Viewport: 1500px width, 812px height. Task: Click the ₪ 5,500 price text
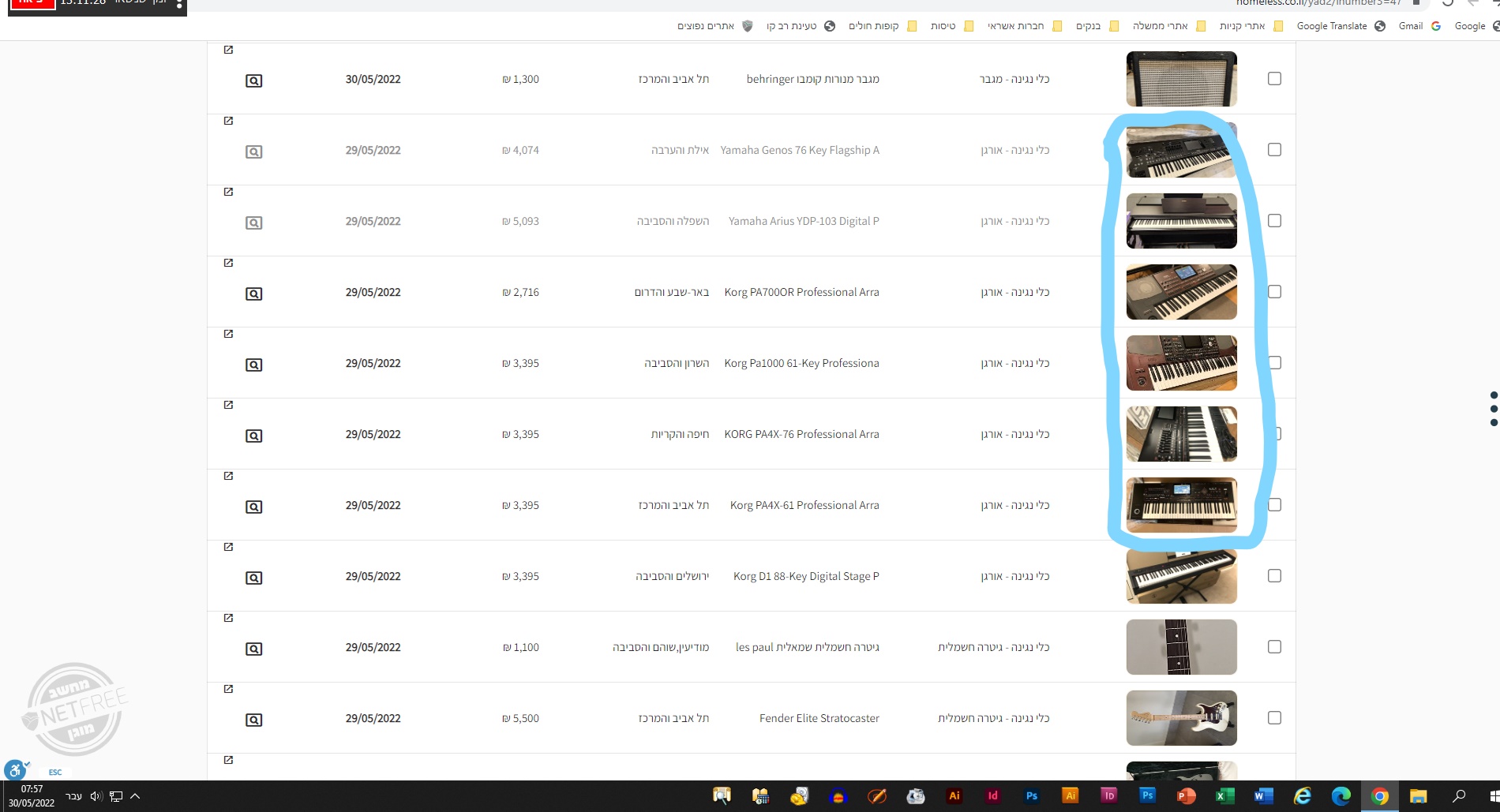(520, 718)
